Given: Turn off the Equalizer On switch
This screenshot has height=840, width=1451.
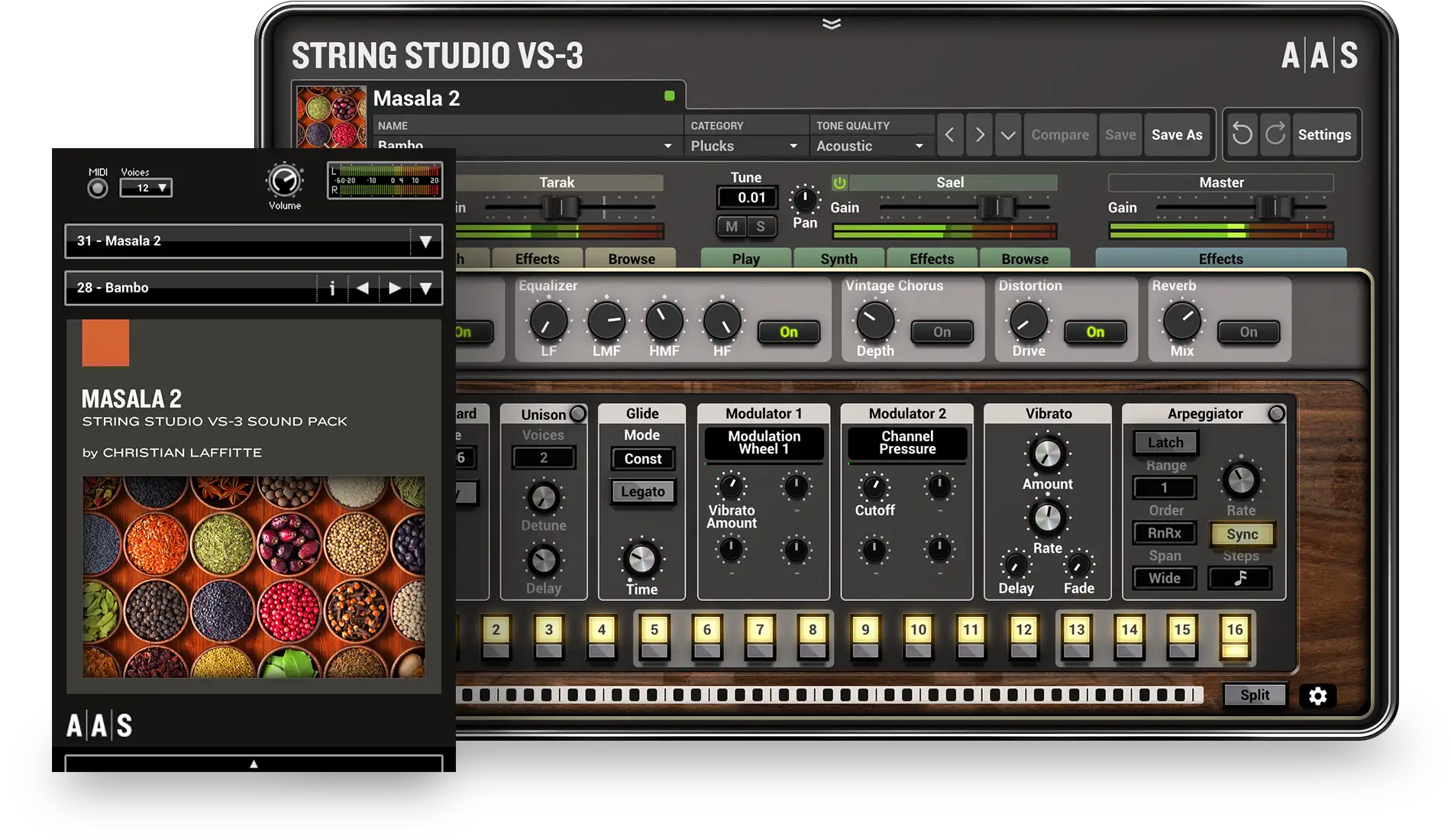Looking at the screenshot, I should point(788,332).
